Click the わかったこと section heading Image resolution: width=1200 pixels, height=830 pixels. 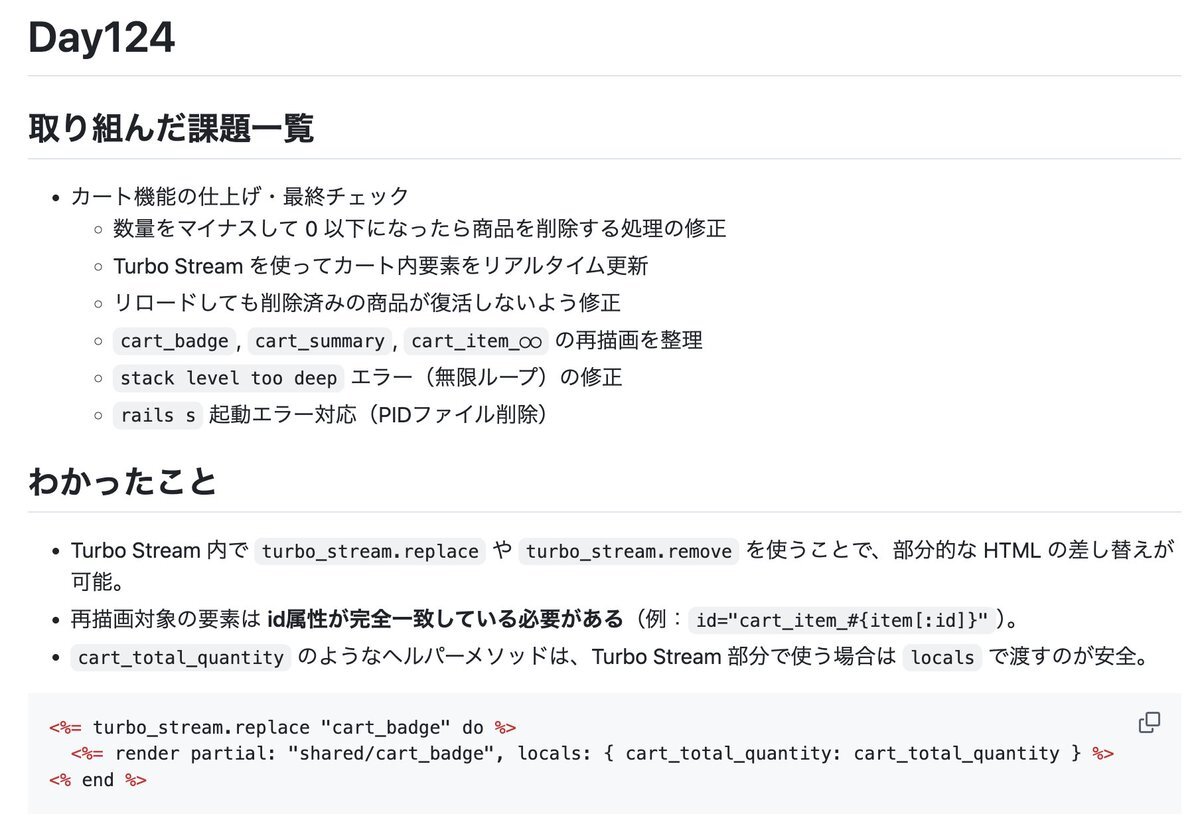pos(123,481)
